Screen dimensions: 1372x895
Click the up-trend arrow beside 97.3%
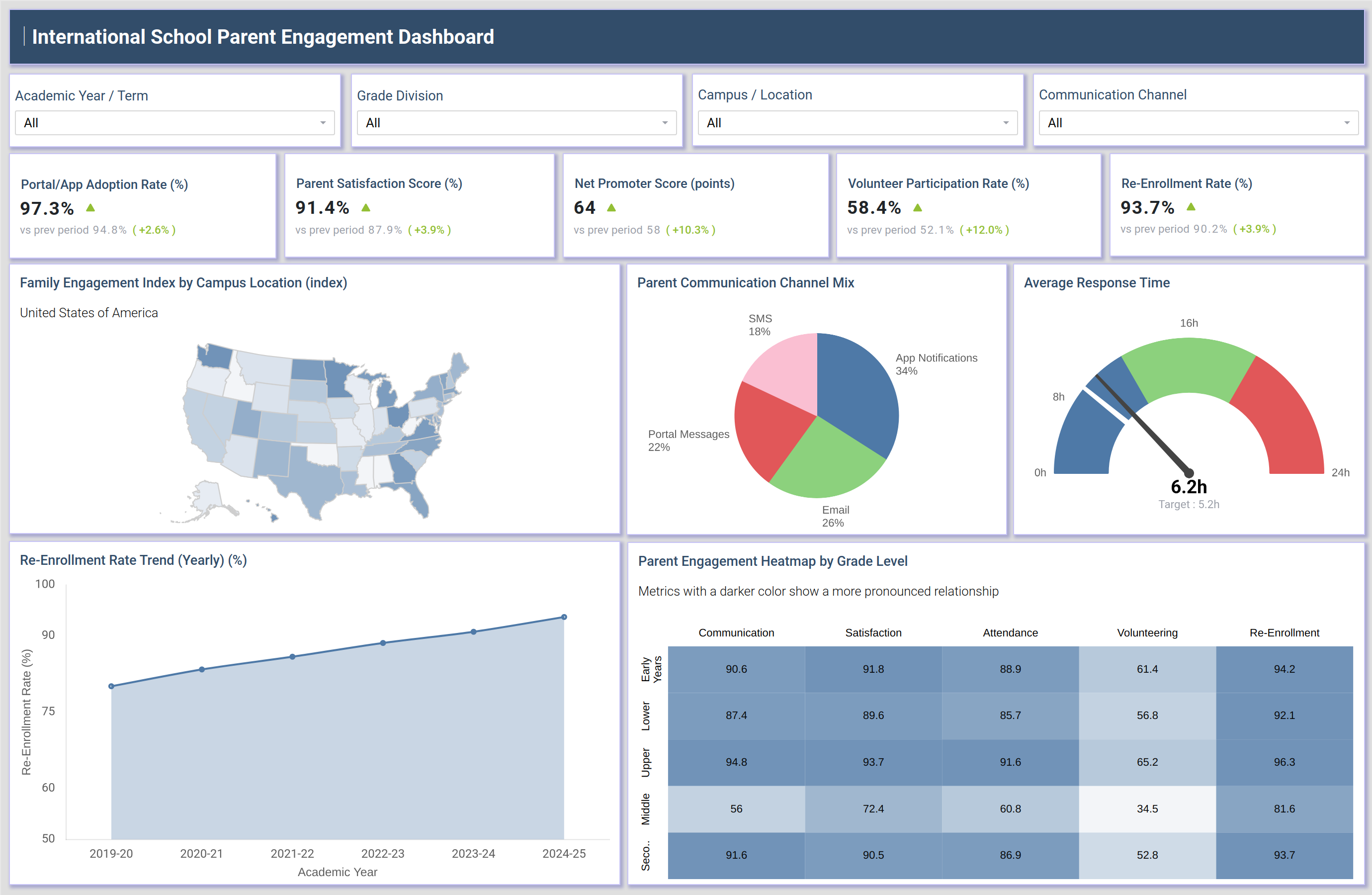(90, 208)
